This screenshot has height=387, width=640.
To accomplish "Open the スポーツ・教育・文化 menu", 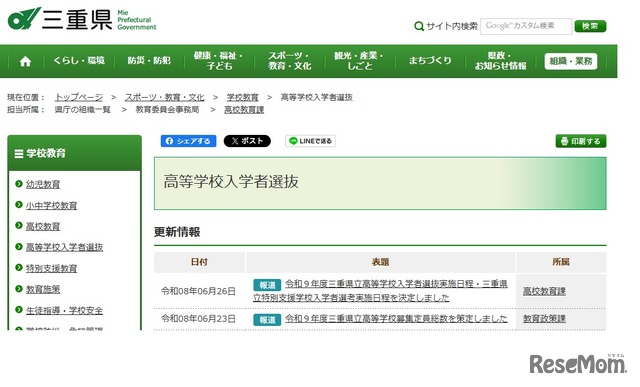I will tap(289, 61).
